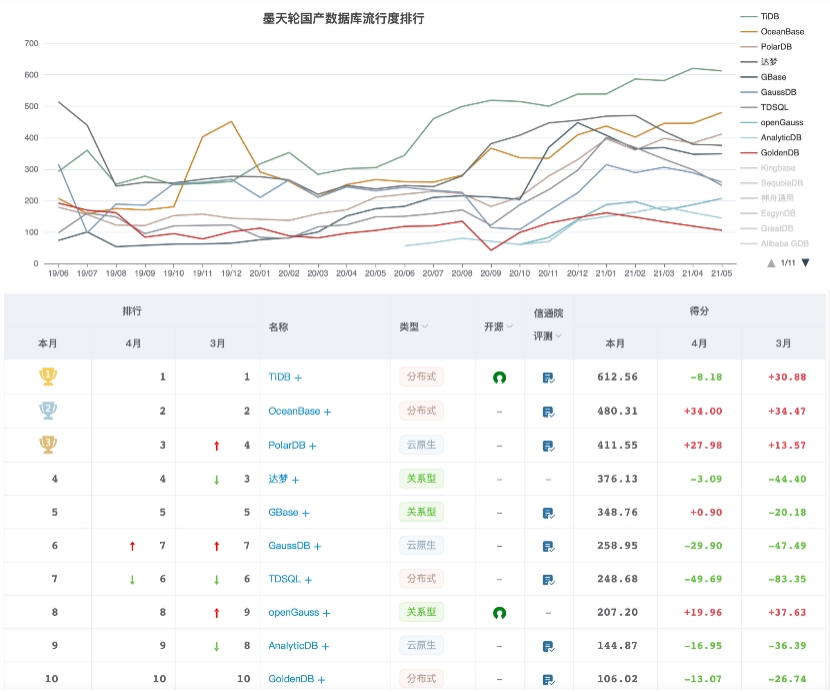Open GBase's evaluation certificate icon
The width and height of the screenshot is (830, 692).
click(x=548, y=513)
